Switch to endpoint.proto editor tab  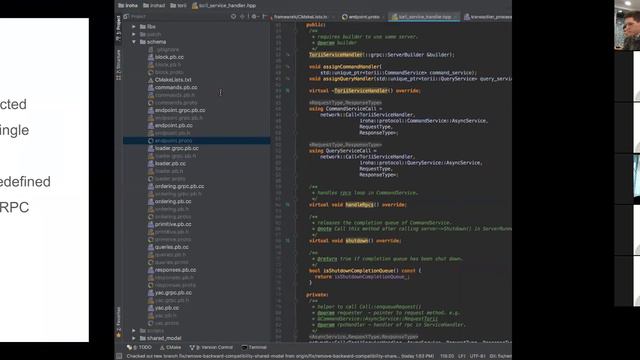click(x=362, y=17)
